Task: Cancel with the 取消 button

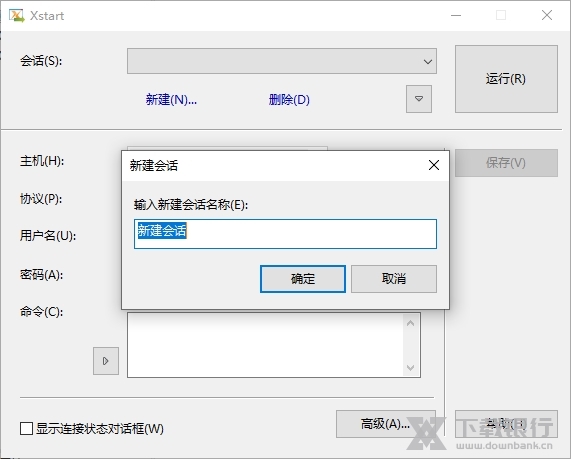Action: coord(394,279)
